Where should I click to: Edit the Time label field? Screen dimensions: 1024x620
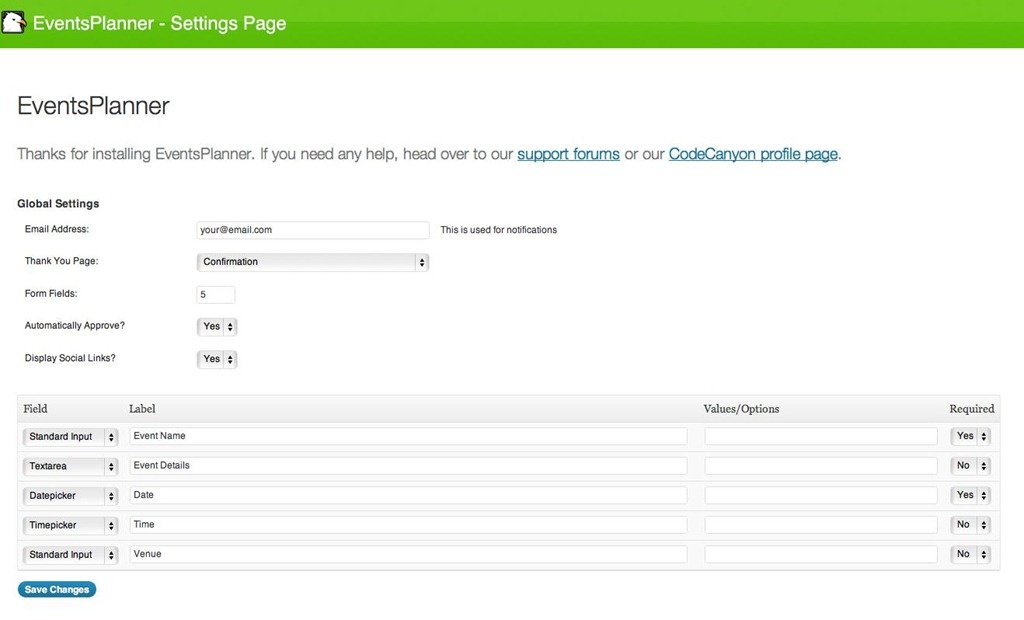pyautogui.click(x=408, y=525)
